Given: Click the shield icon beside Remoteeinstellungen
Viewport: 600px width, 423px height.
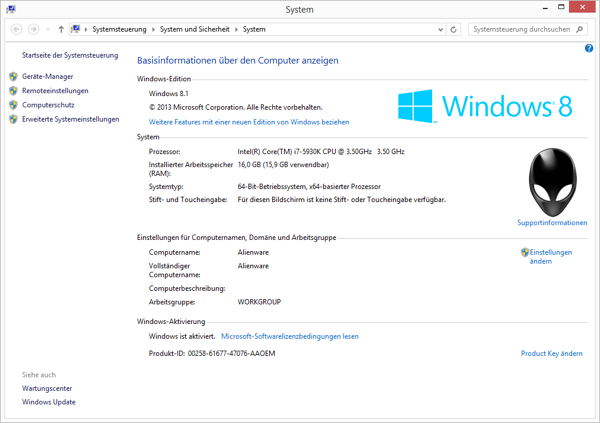Looking at the screenshot, I should [x=13, y=91].
